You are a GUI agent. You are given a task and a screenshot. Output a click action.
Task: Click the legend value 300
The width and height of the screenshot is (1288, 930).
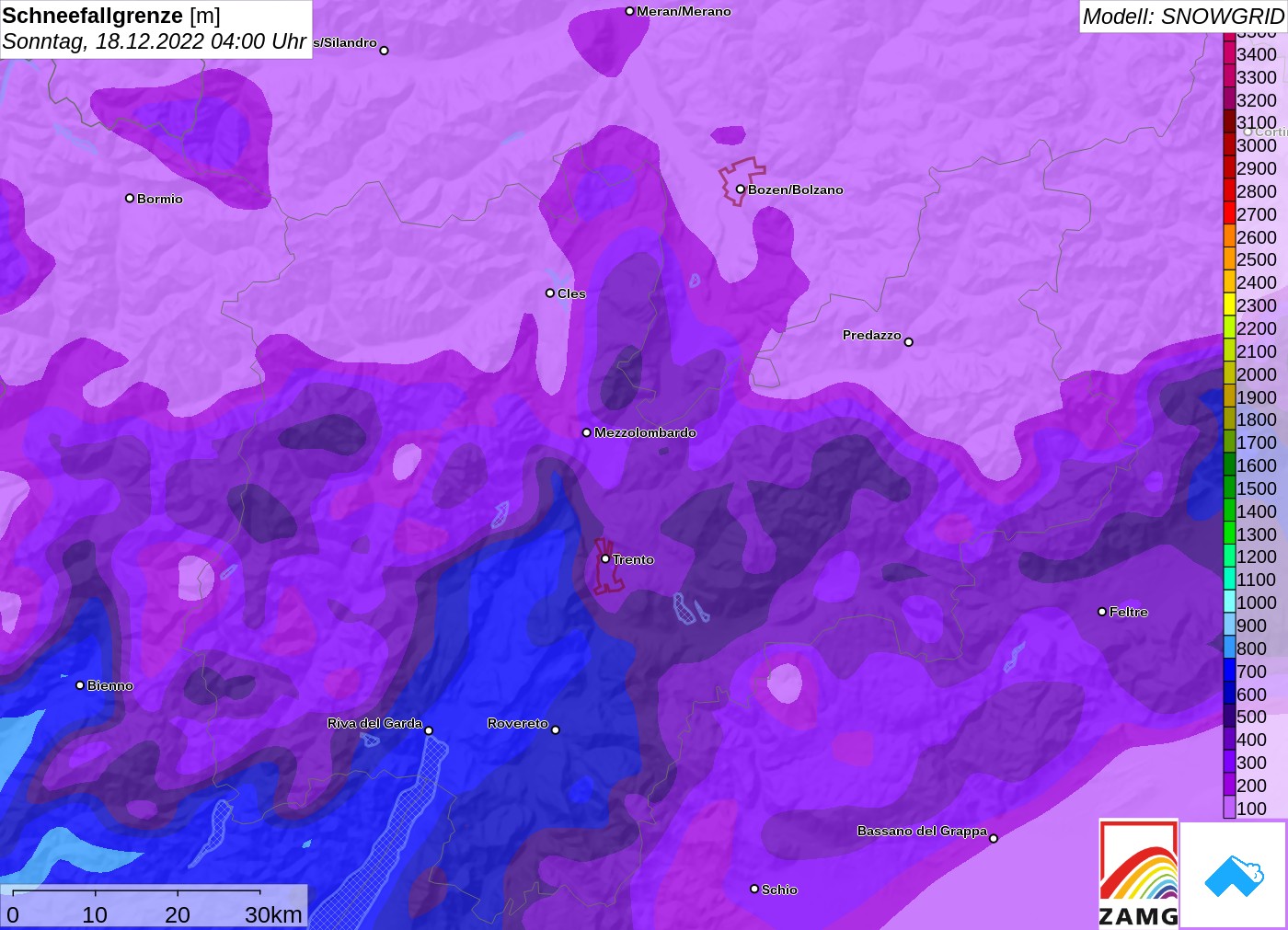[x=1252, y=763]
